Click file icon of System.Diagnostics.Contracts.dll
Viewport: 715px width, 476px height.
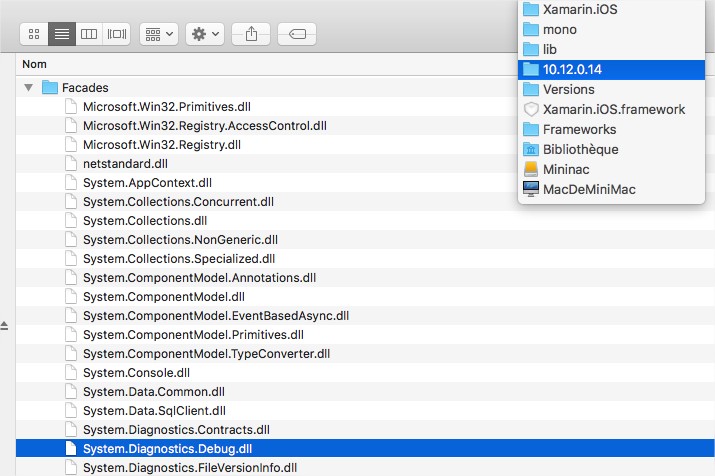71,429
